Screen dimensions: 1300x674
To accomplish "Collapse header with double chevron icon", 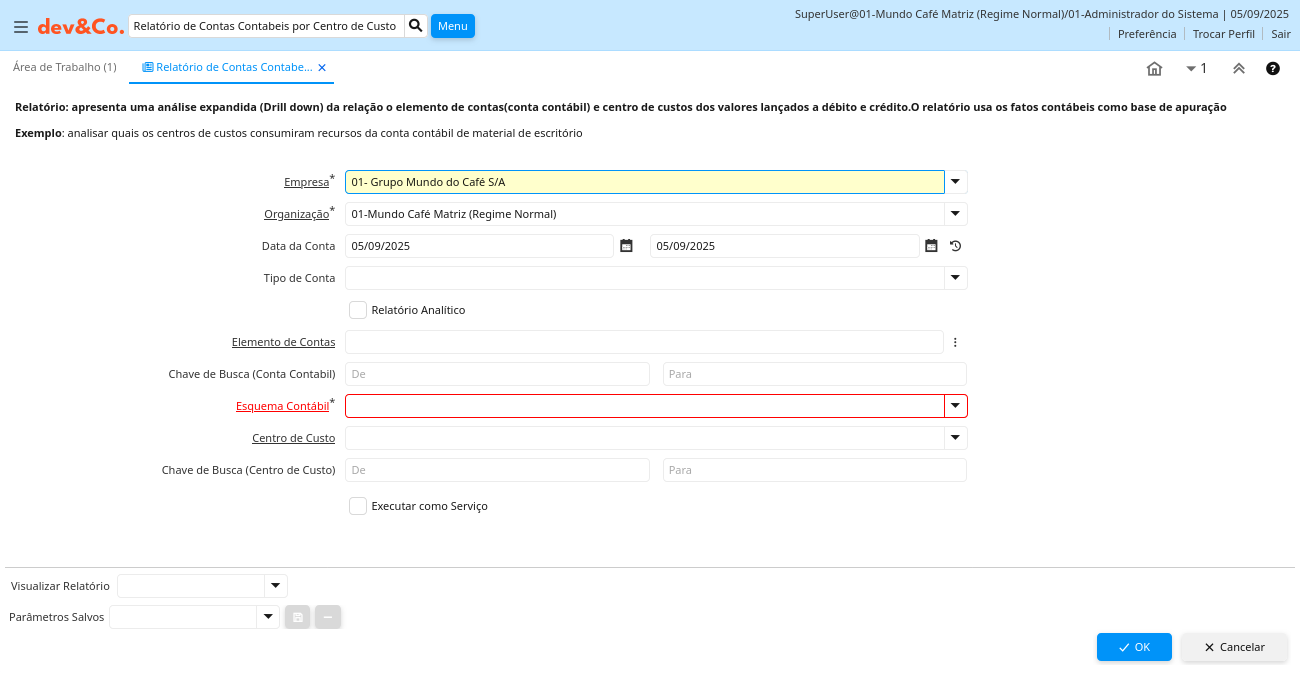I will 1238,69.
